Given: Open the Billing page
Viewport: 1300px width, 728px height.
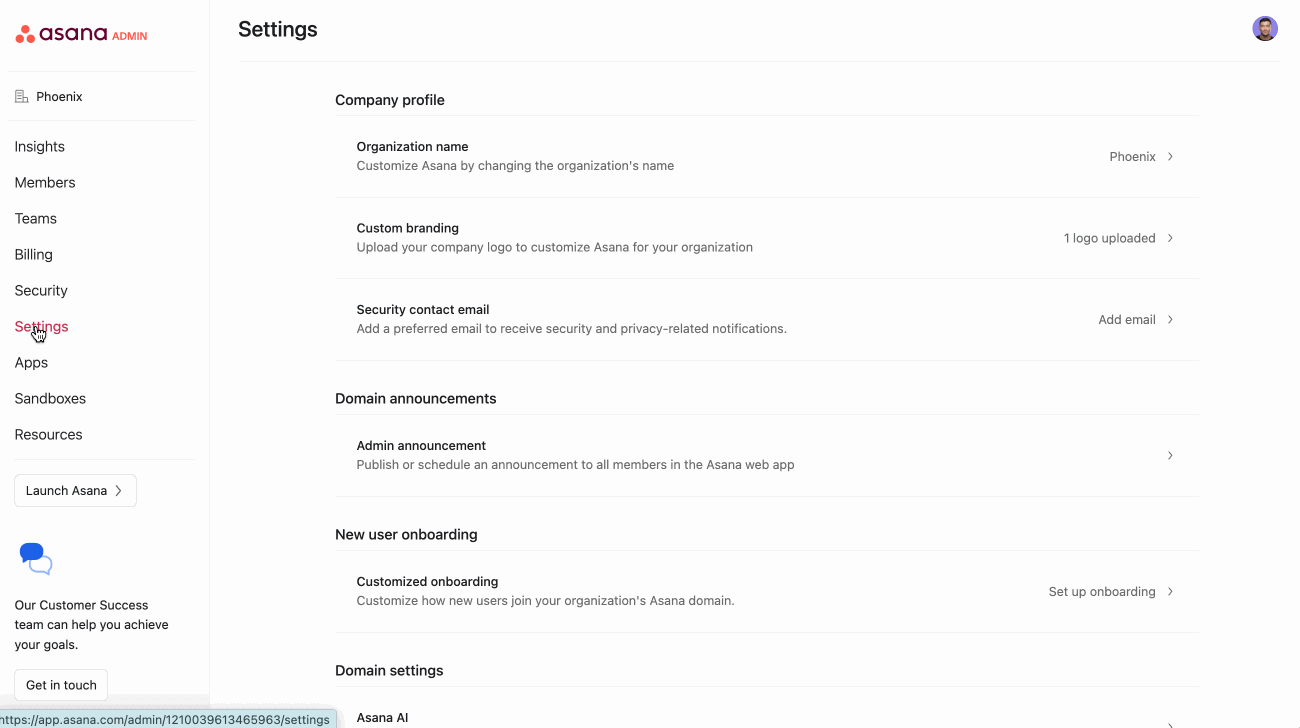Looking at the screenshot, I should coord(34,255).
